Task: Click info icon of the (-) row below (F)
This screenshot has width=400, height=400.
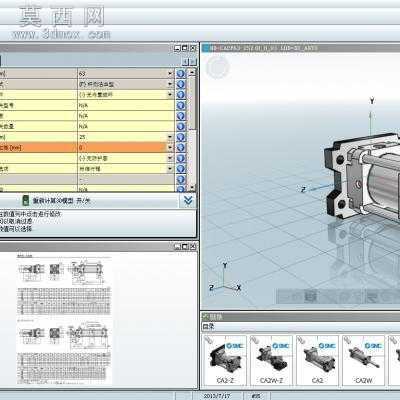Action: point(181,95)
